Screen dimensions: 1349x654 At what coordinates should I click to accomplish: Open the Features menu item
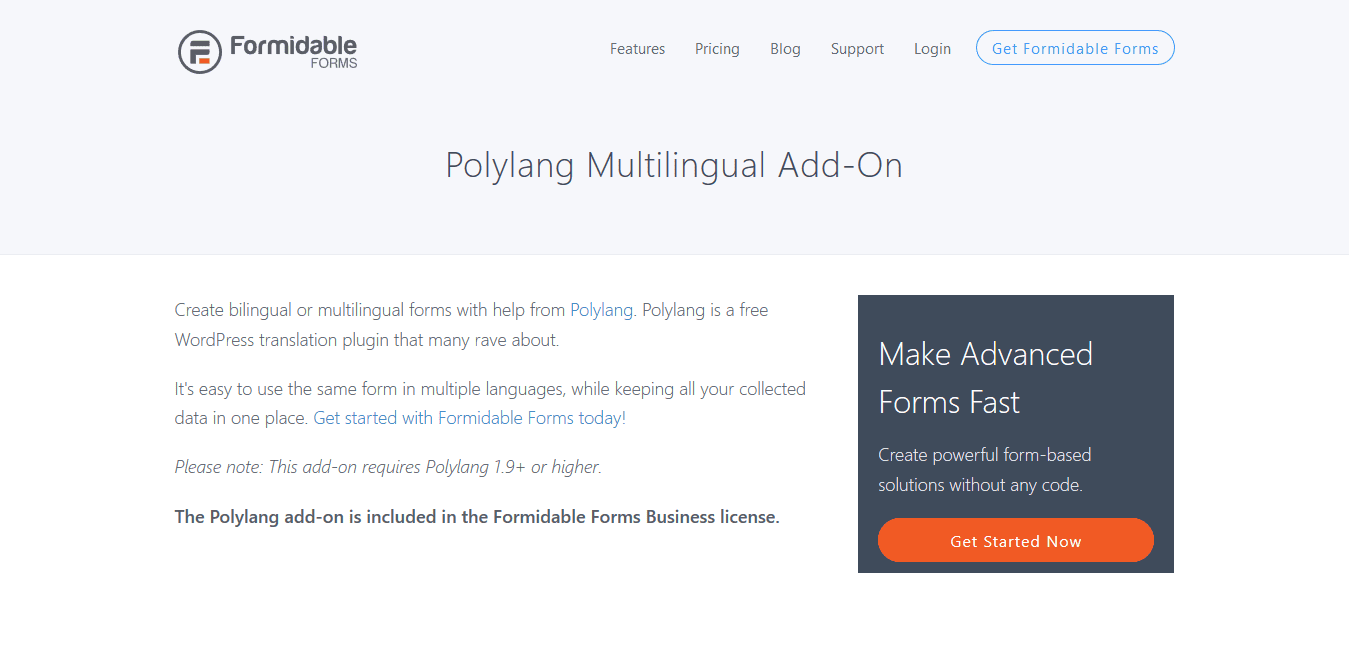637,49
